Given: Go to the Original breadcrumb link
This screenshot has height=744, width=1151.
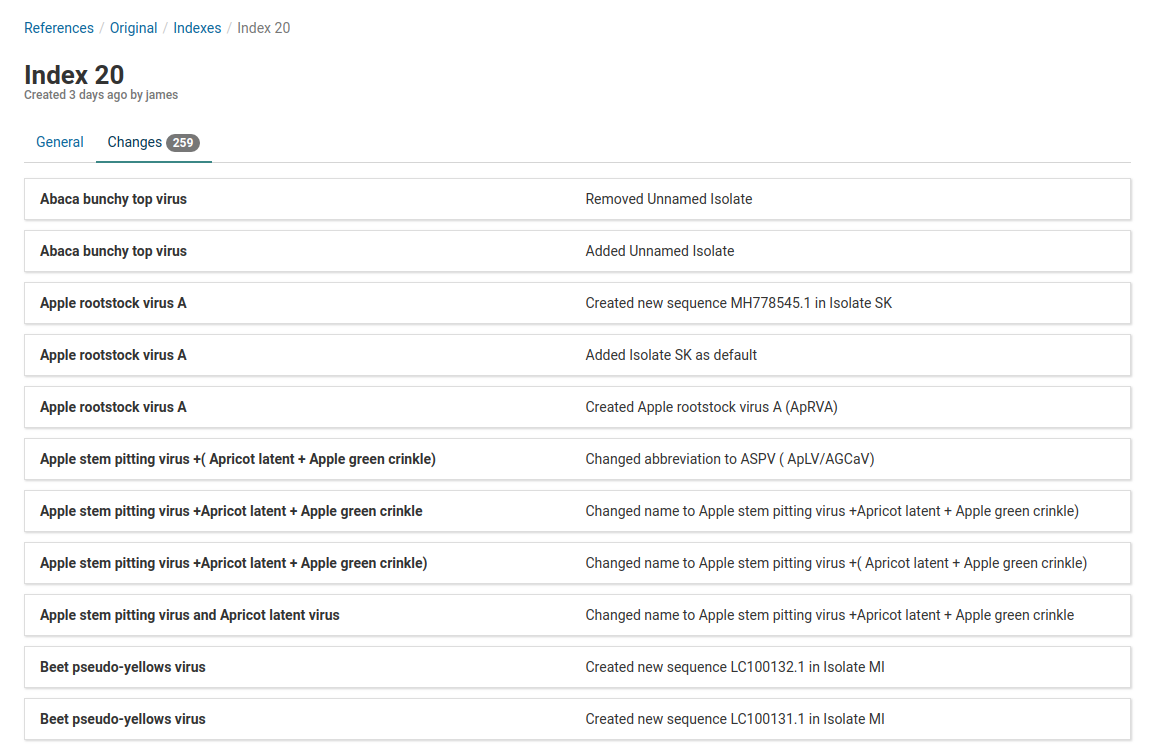Looking at the screenshot, I should click(x=133, y=28).
